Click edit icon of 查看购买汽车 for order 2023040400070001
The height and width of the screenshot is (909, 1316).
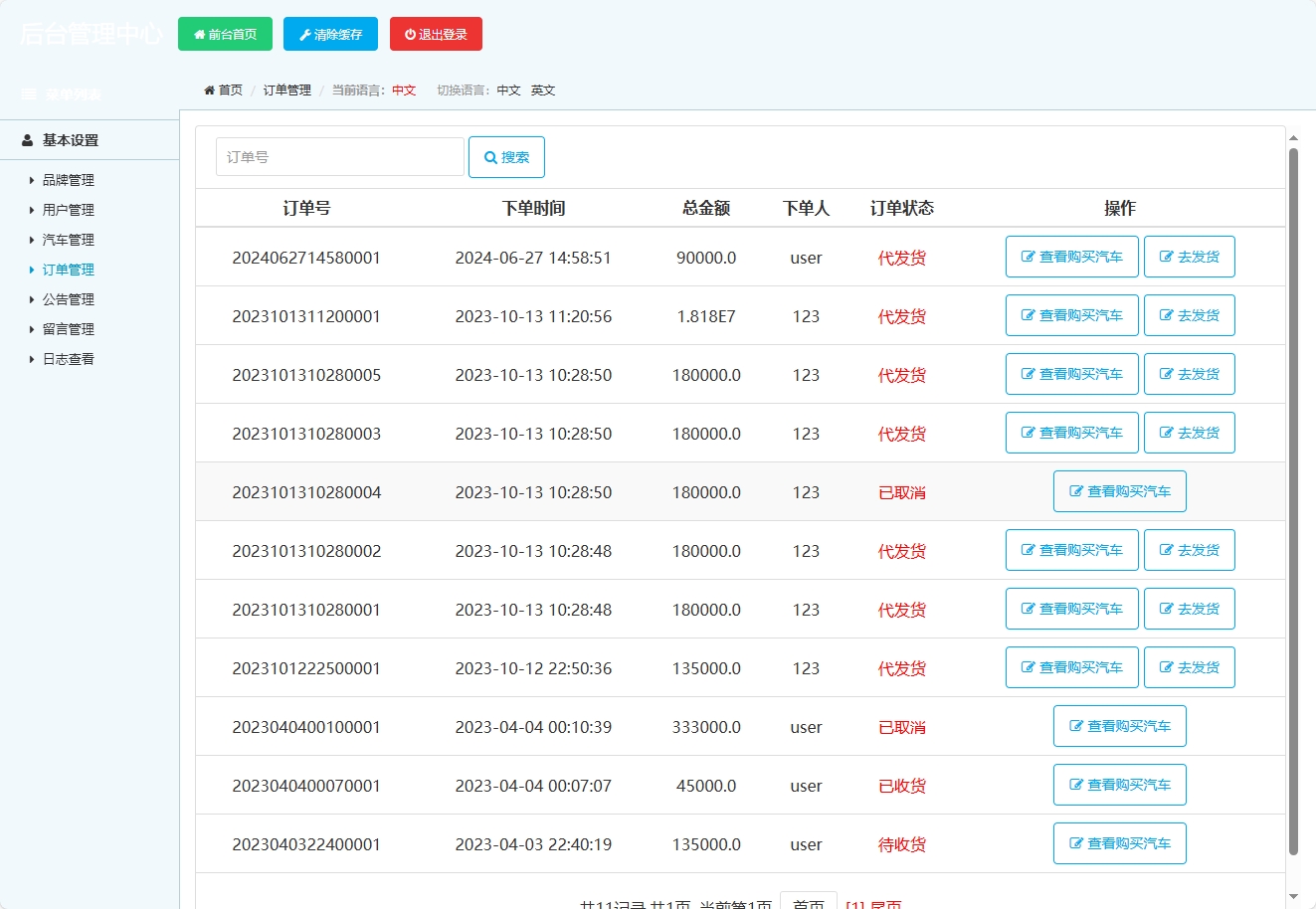(x=1076, y=785)
